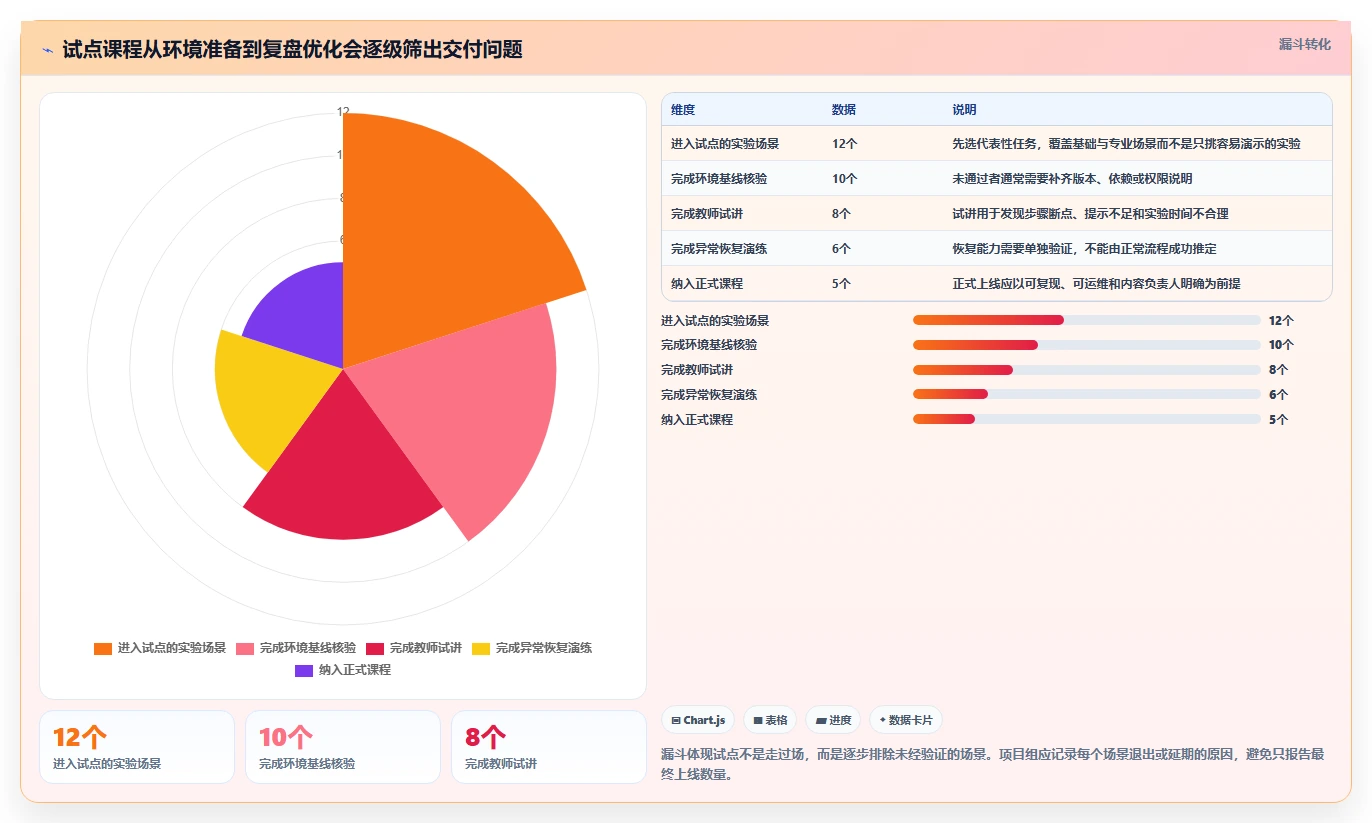This screenshot has height=823, width=1372.
Task: Click the 8个 value in the table
Action: click(842, 214)
